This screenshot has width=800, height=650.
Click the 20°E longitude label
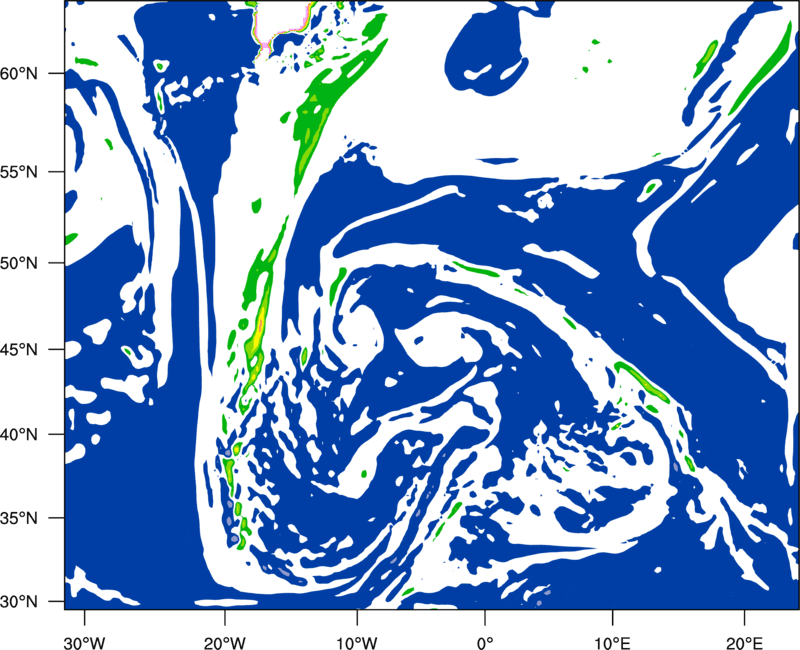click(x=744, y=643)
